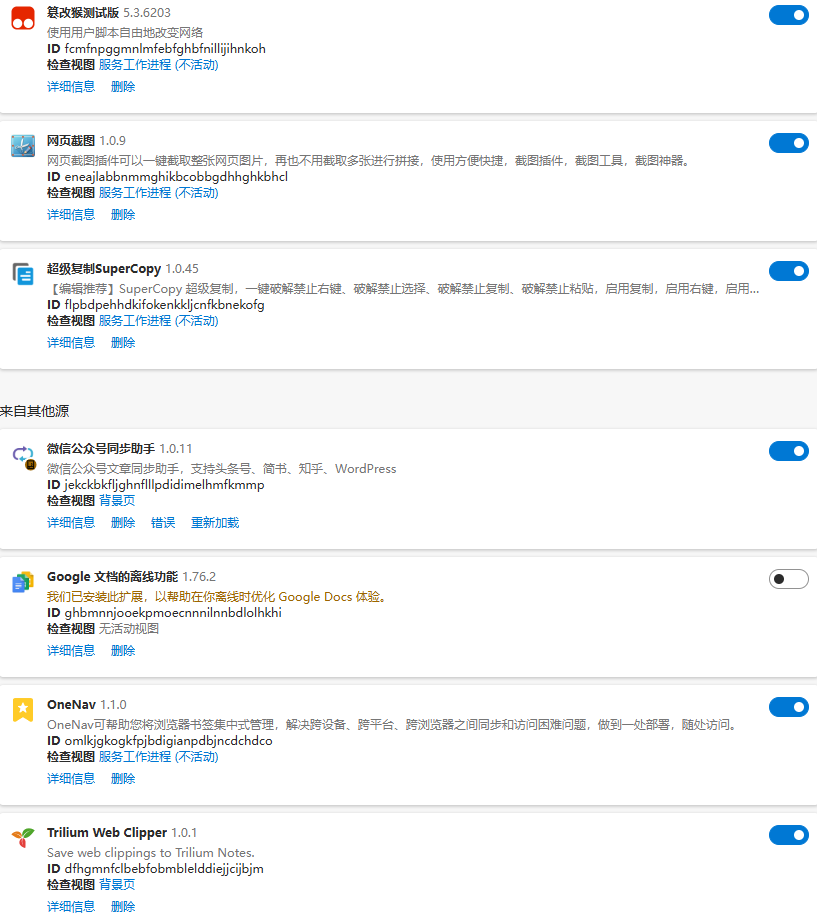The image size is (817, 920).
Task: Click 删除 for 网页截图
Action: pos(123,215)
